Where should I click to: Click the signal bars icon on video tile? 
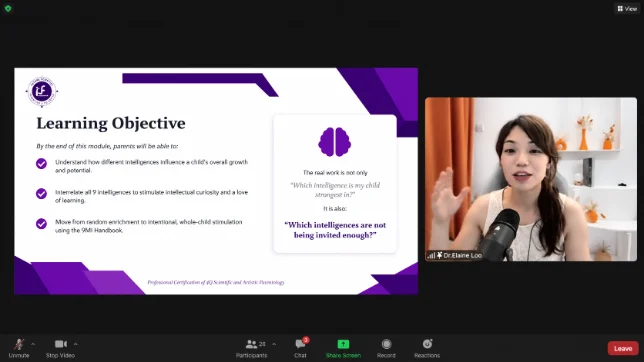pyautogui.click(x=431, y=256)
